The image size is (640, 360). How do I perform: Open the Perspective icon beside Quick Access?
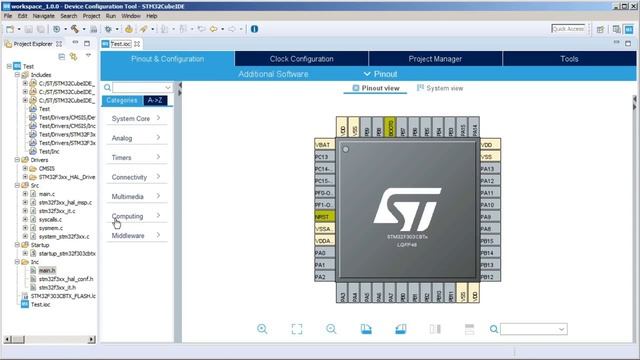(600, 29)
